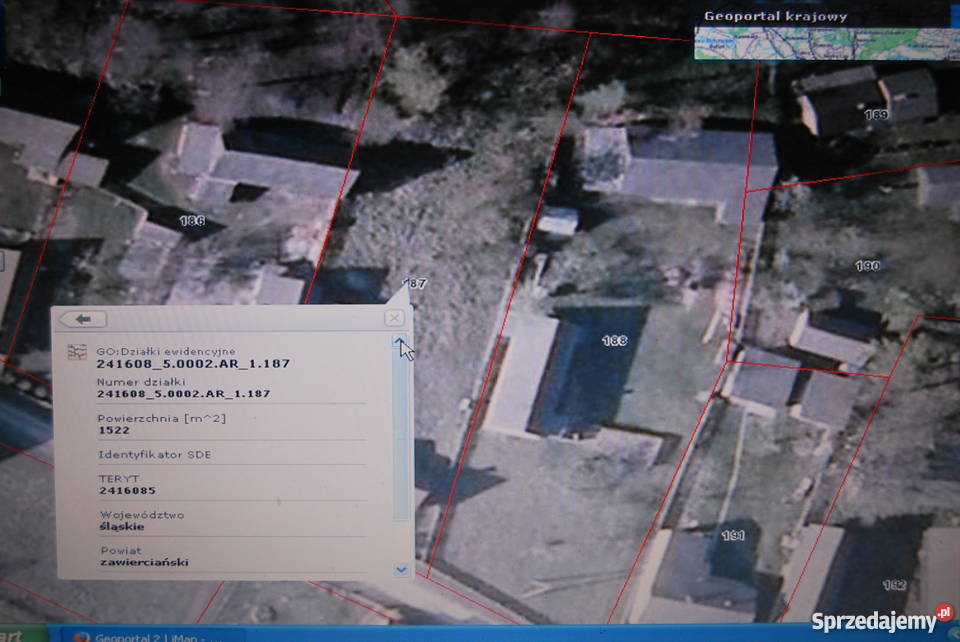Click the Powierzchnia value 1522
The height and width of the screenshot is (642, 960).
[x=115, y=429]
